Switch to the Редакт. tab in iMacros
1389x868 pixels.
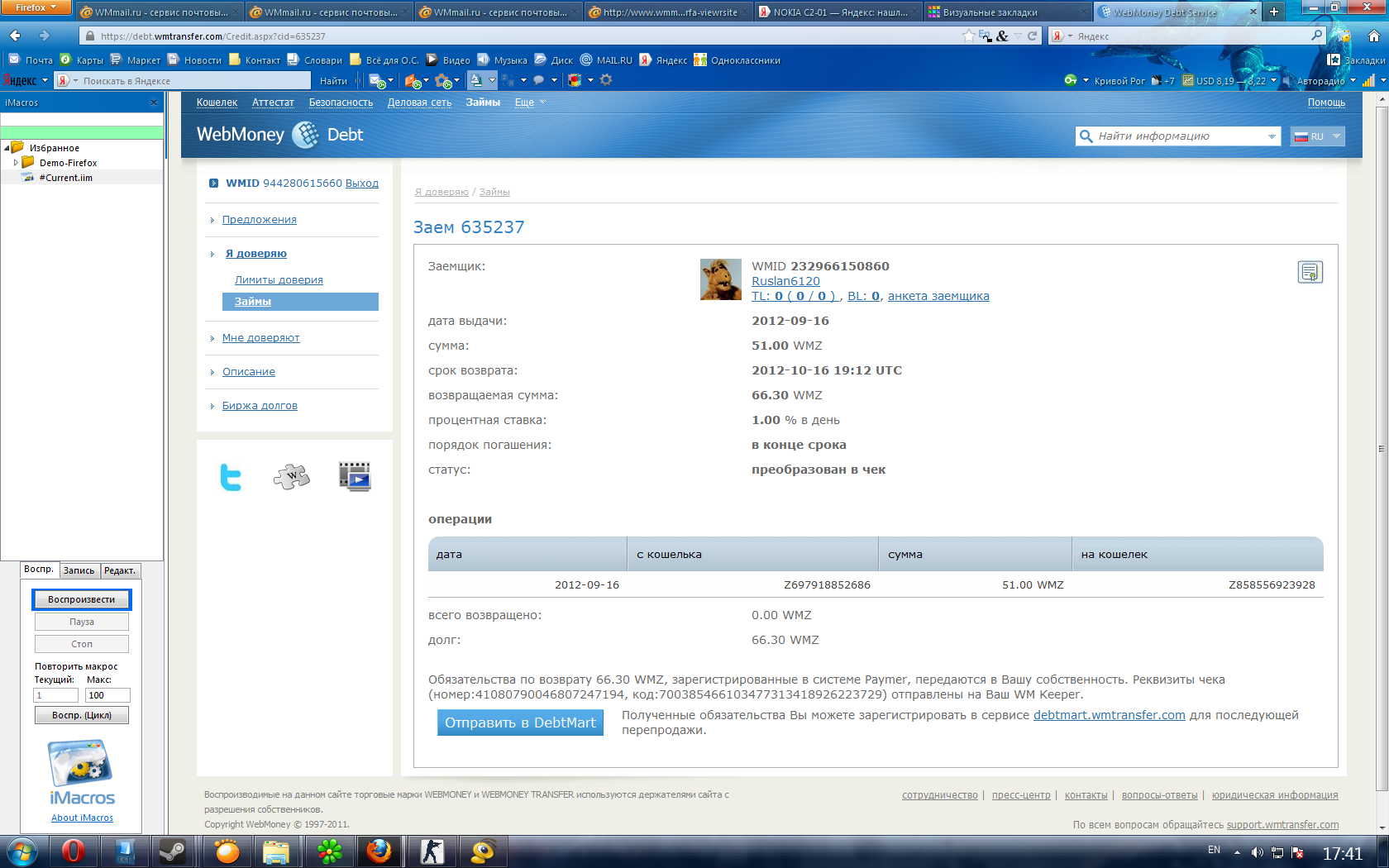tap(120, 570)
